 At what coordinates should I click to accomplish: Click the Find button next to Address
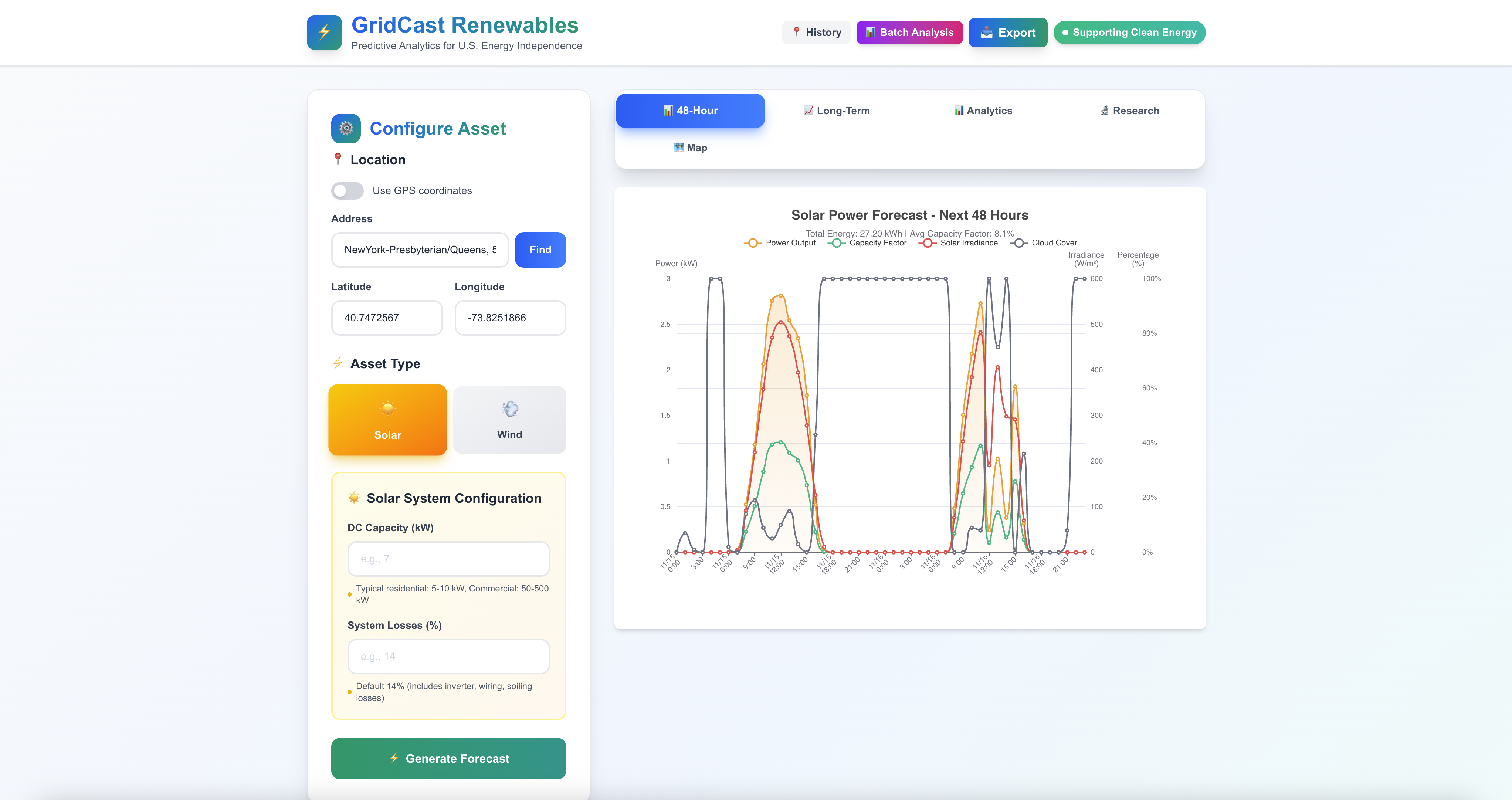539,250
